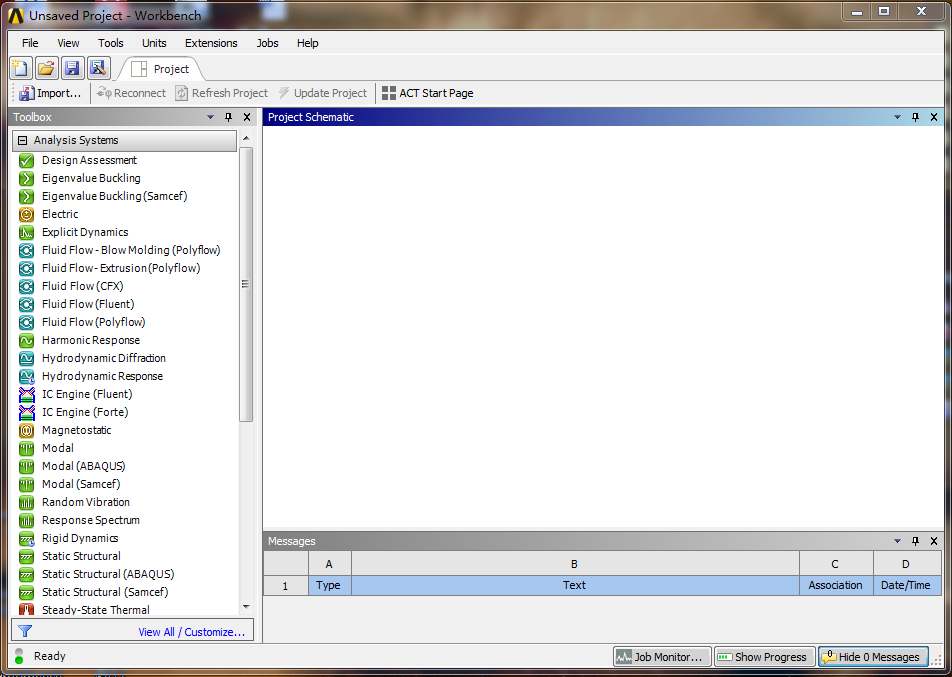This screenshot has height=677, width=952.
Task: Click Hide 0 Messages button
Action: (872, 656)
